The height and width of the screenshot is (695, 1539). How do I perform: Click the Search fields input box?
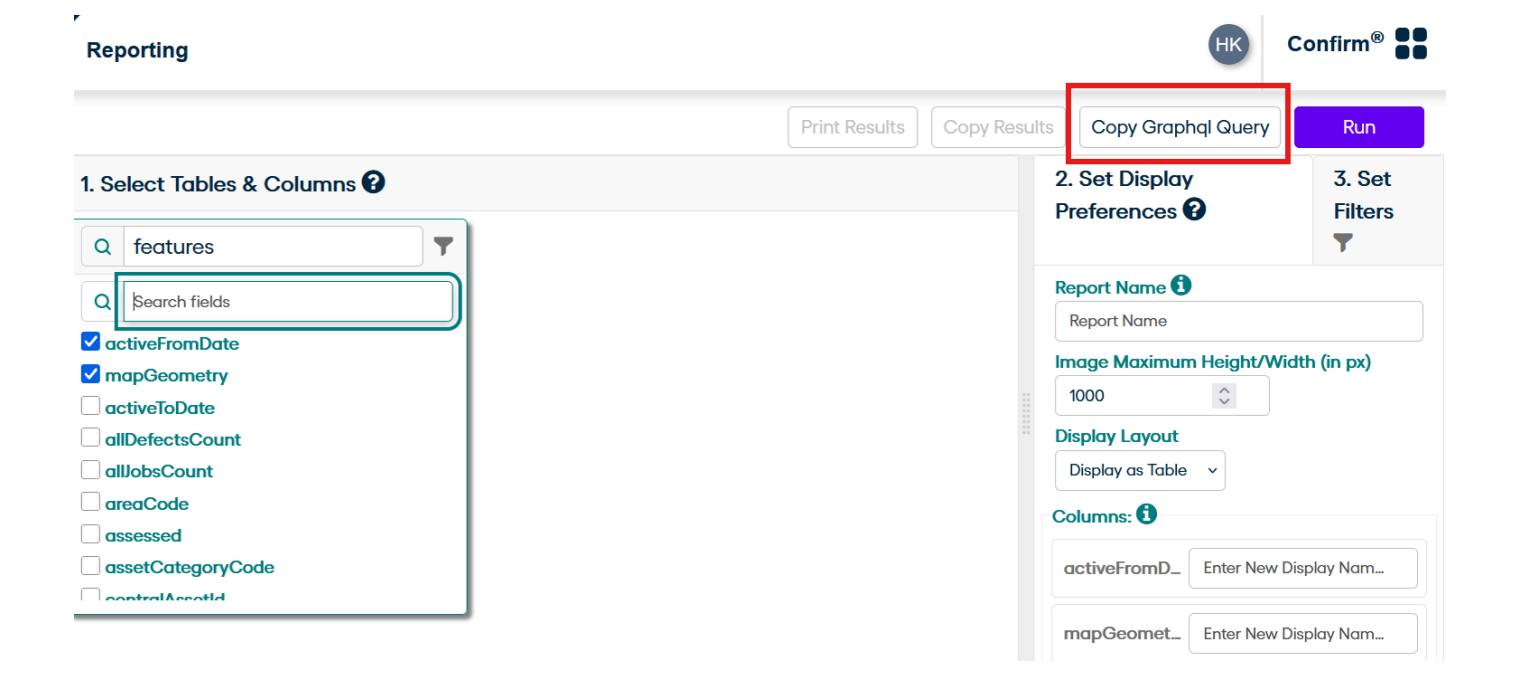(288, 302)
